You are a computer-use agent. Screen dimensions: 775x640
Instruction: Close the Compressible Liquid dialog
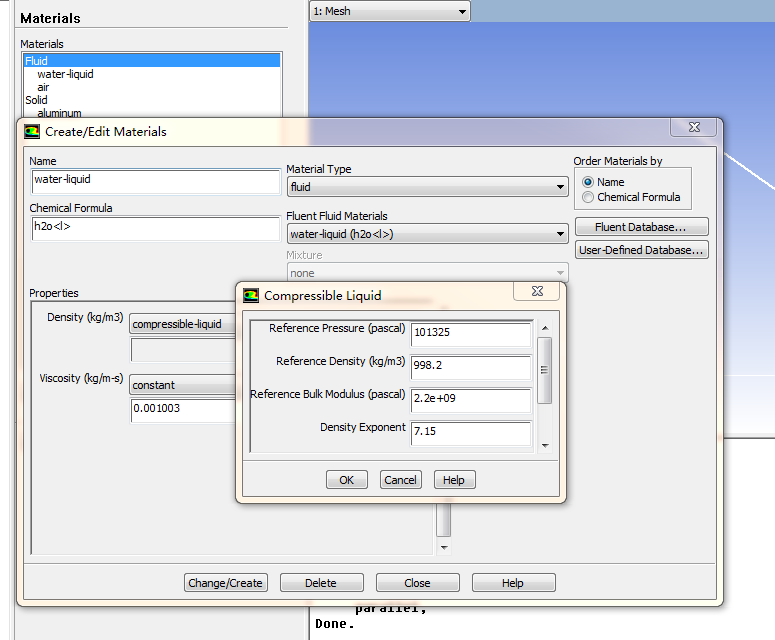[537, 291]
